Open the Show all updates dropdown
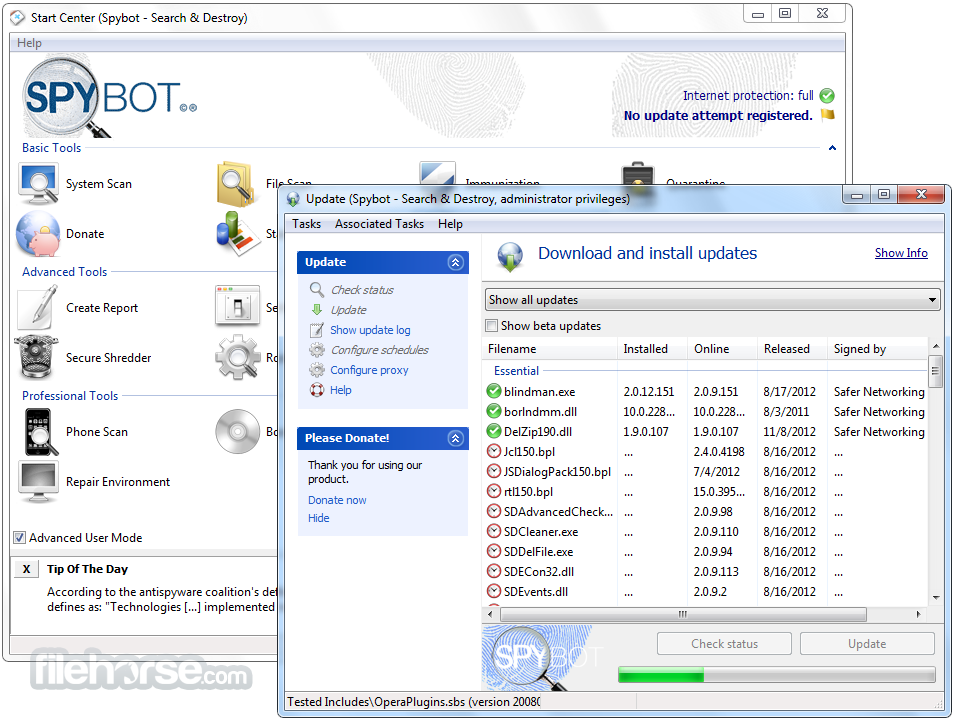 point(713,300)
